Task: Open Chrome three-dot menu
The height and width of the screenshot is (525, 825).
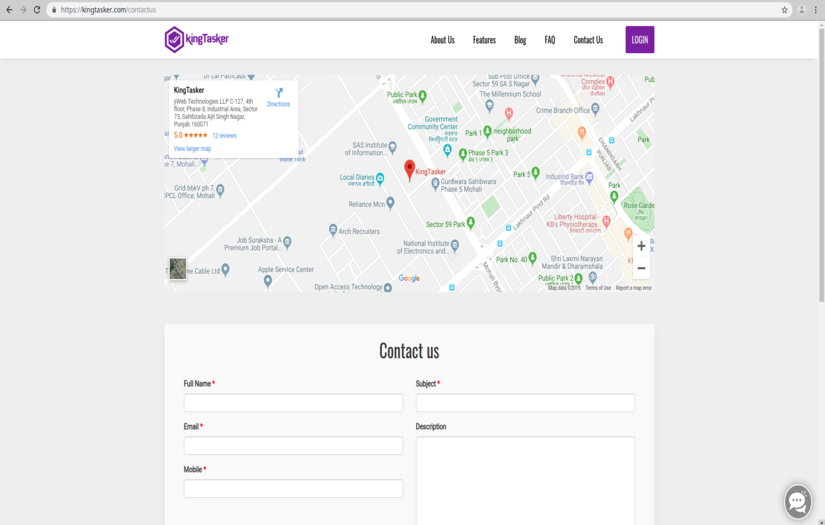Action: coord(816,9)
